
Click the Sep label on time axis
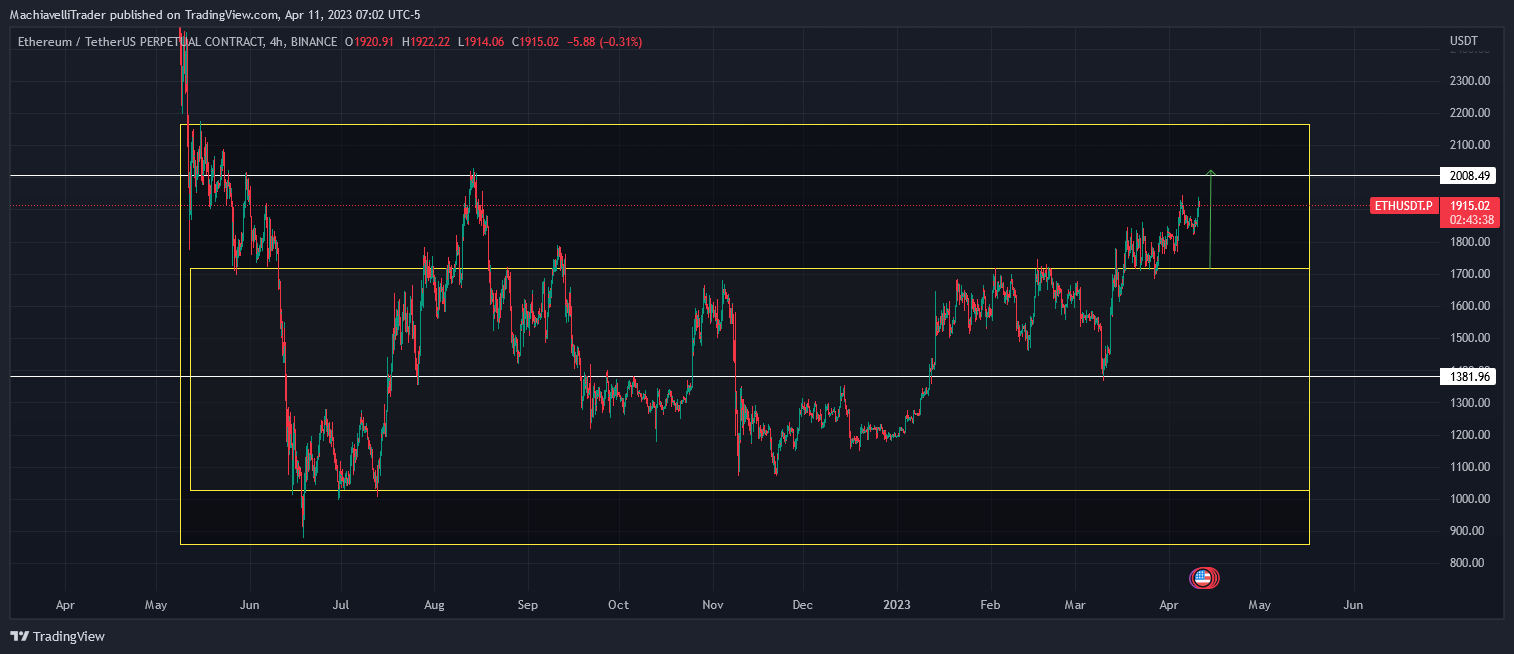click(528, 605)
